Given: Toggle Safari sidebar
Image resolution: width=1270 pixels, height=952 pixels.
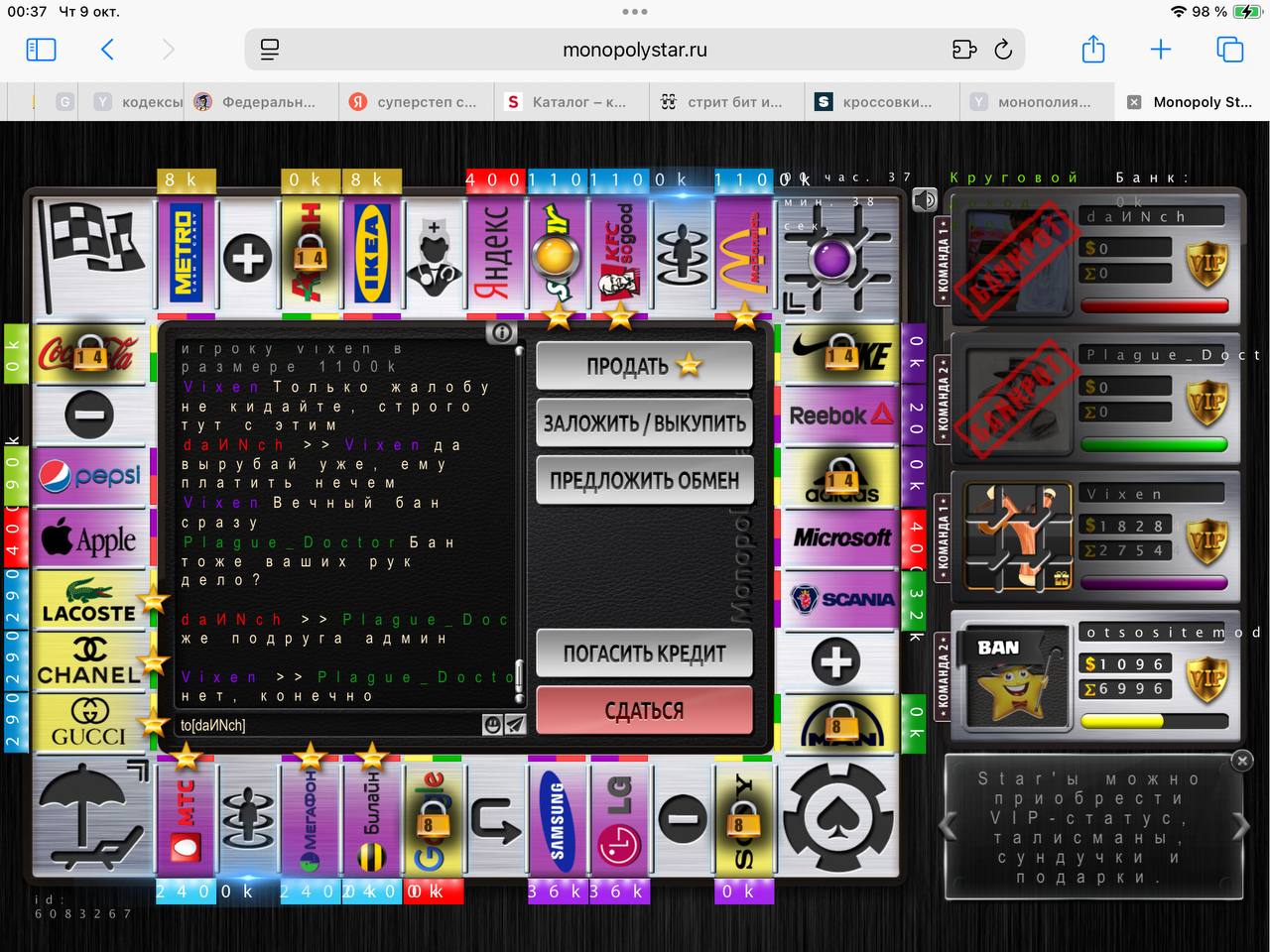Looking at the screenshot, I should [41, 50].
